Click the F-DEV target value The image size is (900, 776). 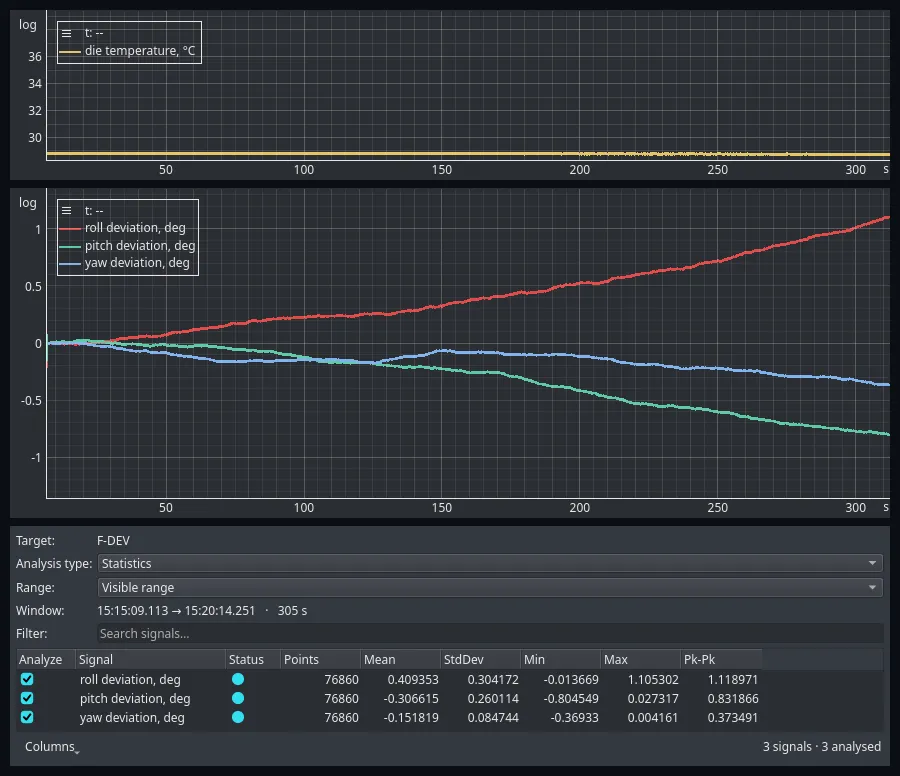pos(113,541)
